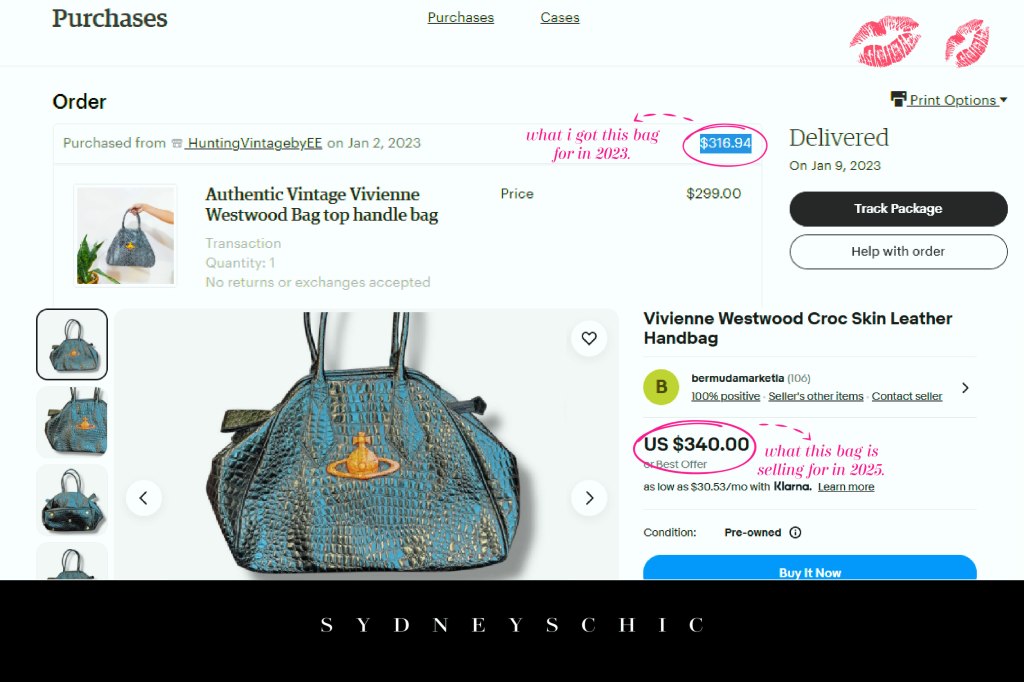1024x682 pixels.
Task: Open the Klarna Learn more link
Action: (846, 487)
